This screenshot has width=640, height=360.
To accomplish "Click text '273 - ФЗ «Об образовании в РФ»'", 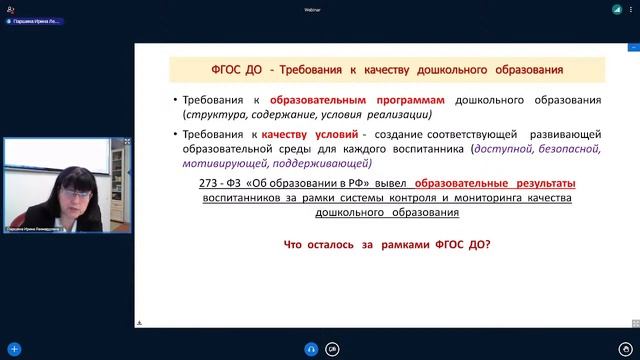I will click(284, 183).
